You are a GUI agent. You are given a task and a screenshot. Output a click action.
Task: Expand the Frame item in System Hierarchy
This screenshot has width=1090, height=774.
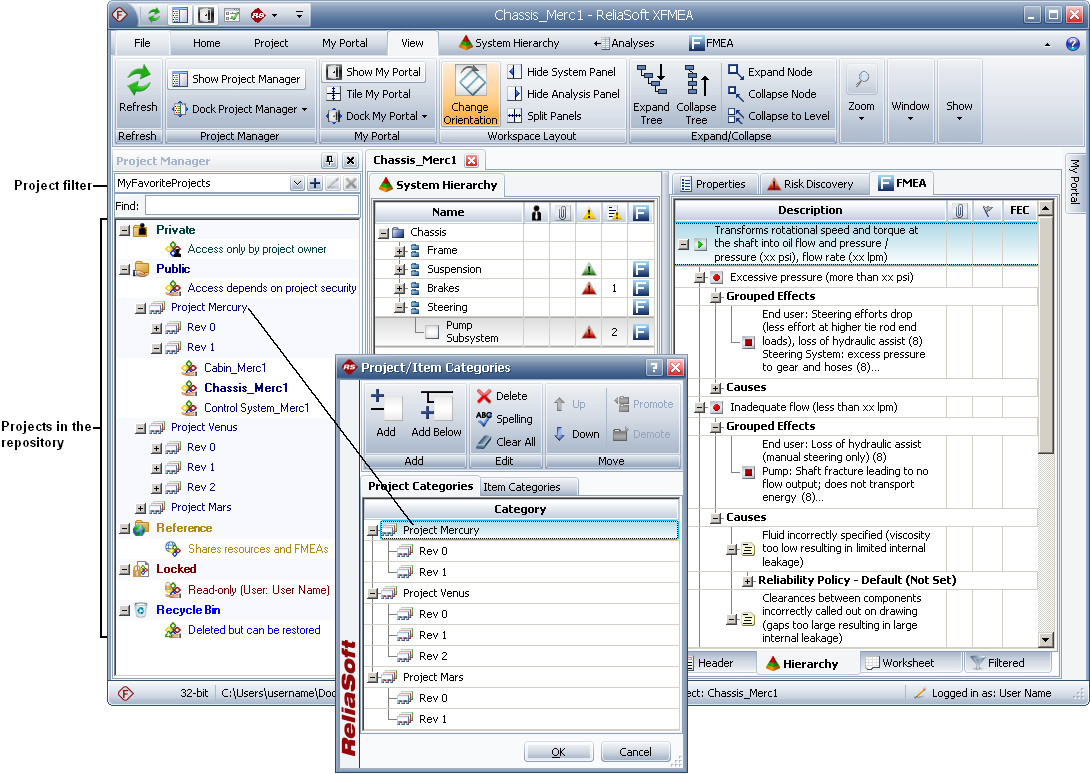400,251
